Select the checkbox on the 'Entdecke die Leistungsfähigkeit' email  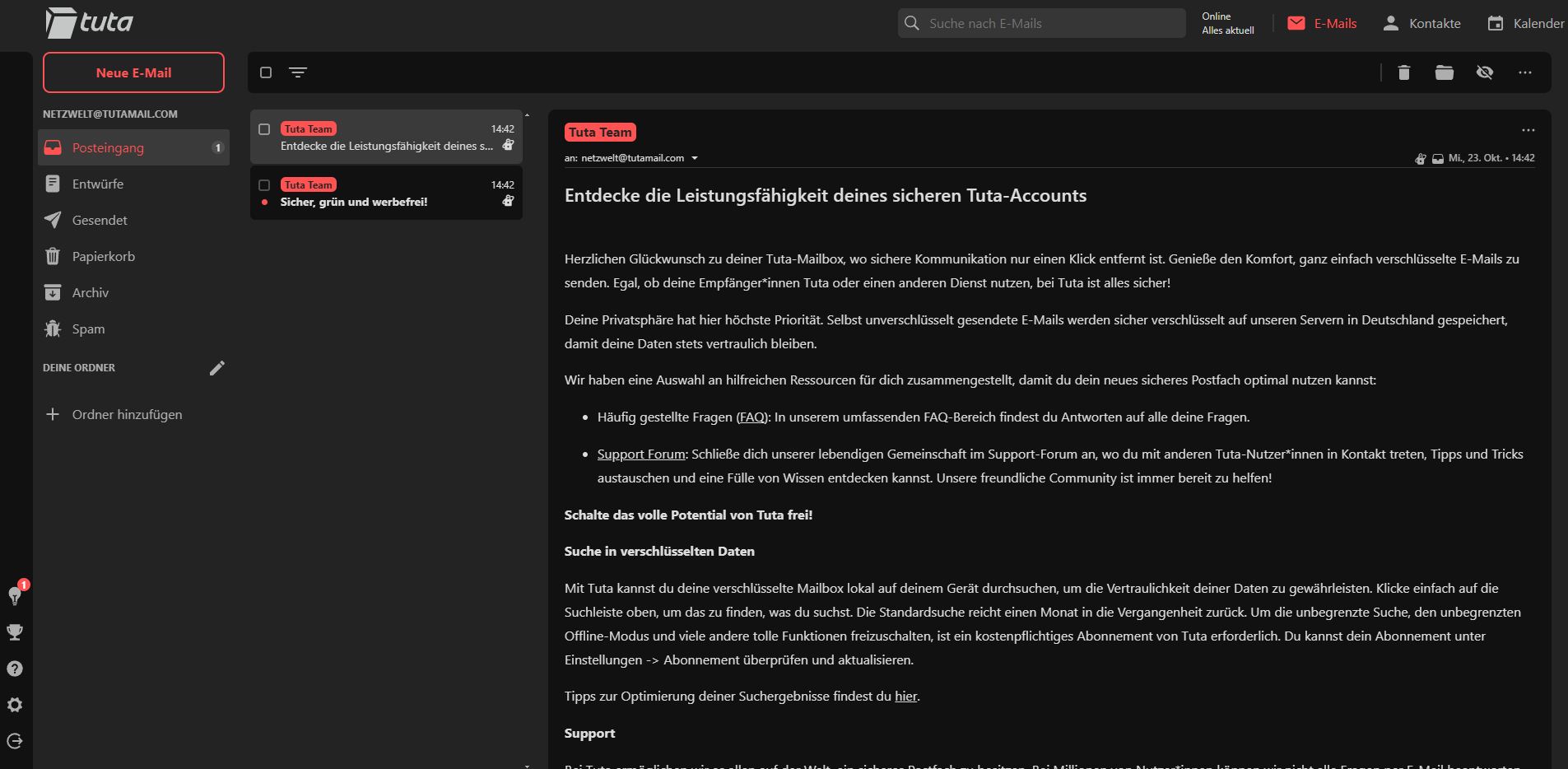(264, 128)
